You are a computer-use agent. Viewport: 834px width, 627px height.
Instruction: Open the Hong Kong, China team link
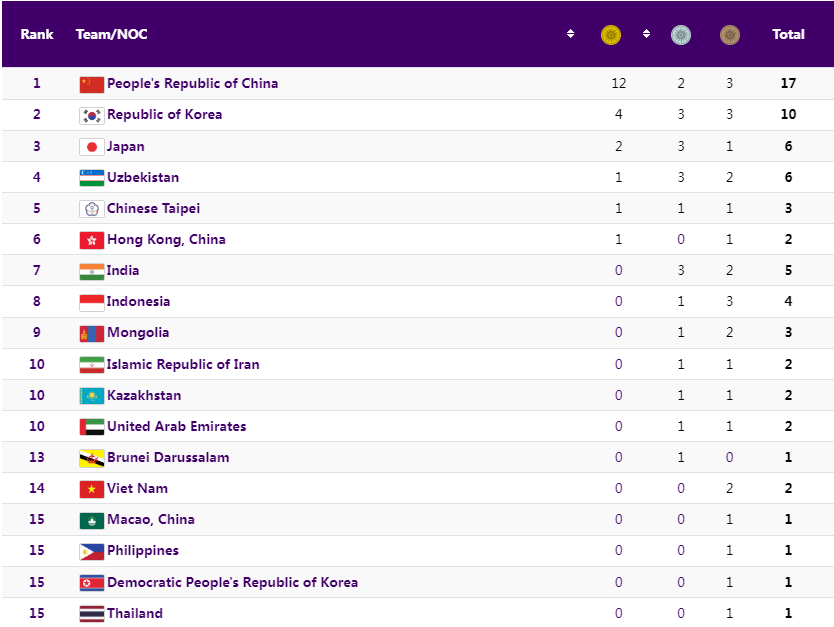pyautogui.click(x=166, y=239)
